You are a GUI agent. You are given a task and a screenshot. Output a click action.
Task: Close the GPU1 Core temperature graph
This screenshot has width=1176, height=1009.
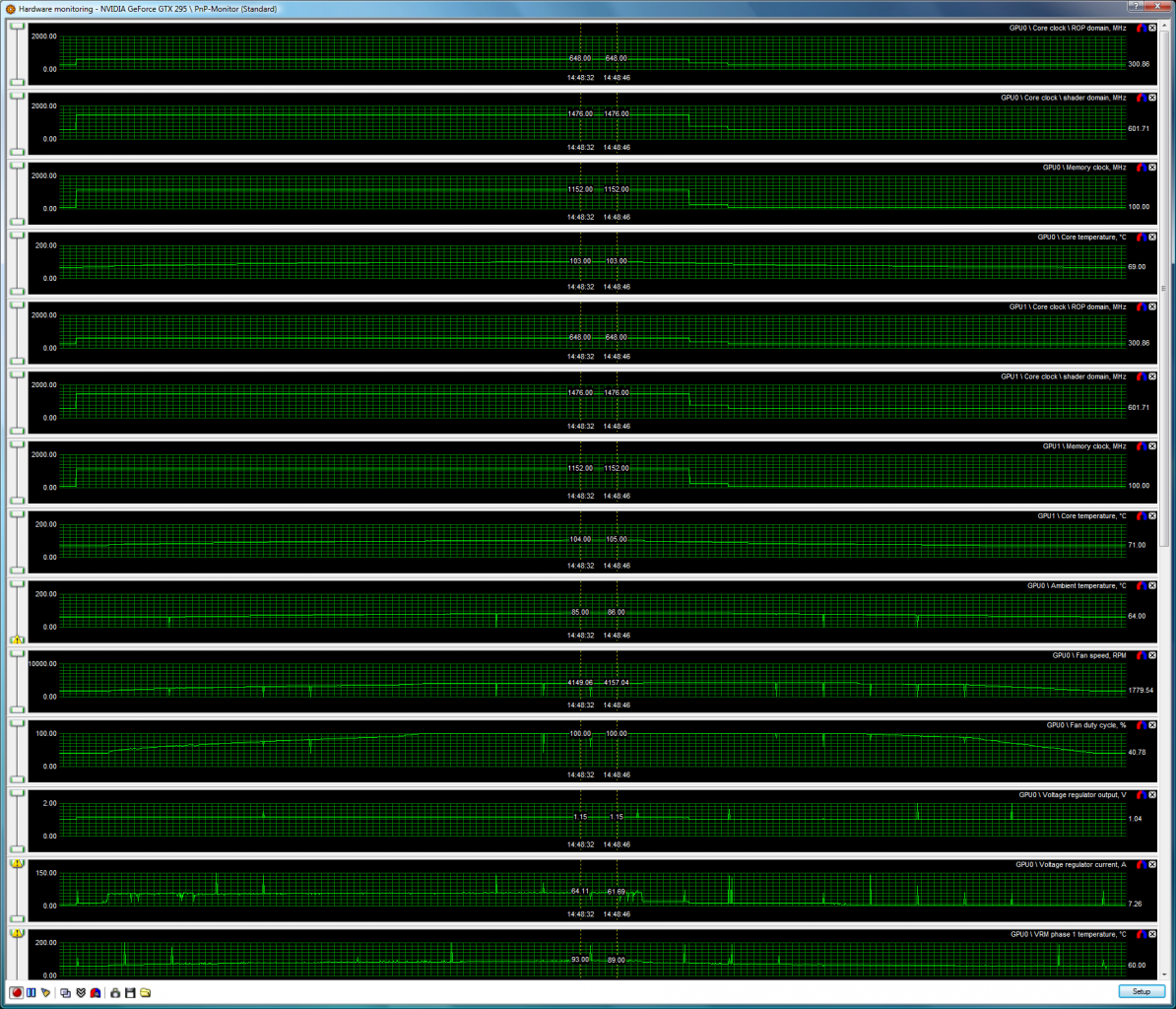1152,516
